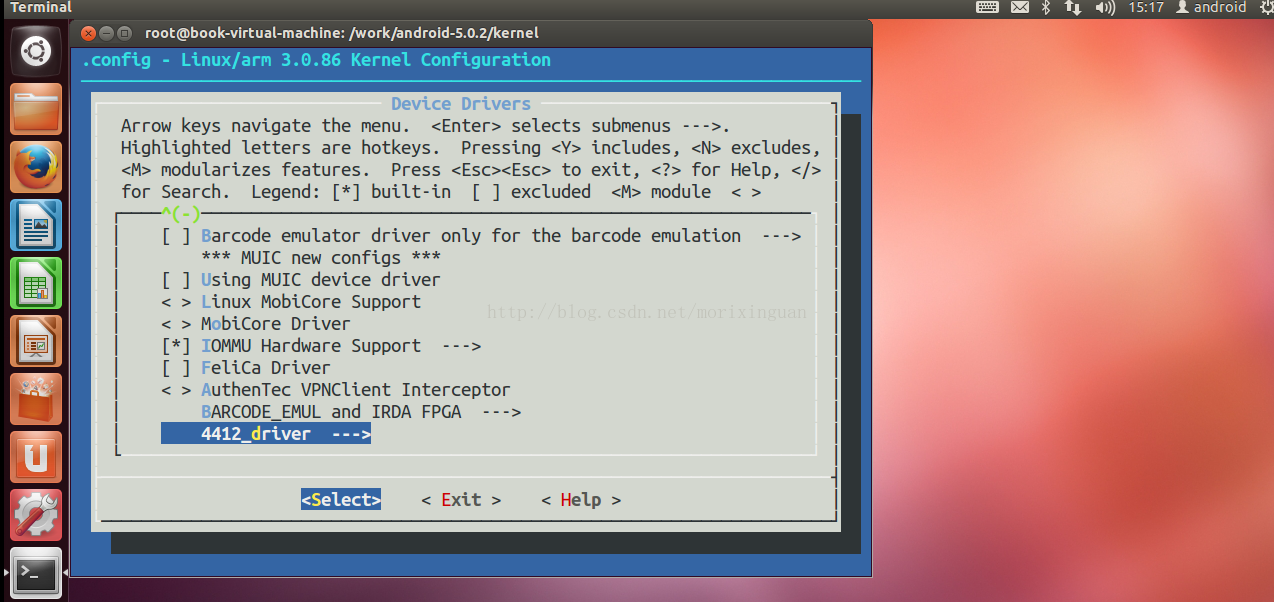Enable Using MUIC device driver option
This screenshot has width=1274, height=602.
pyautogui.click(x=176, y=280)
